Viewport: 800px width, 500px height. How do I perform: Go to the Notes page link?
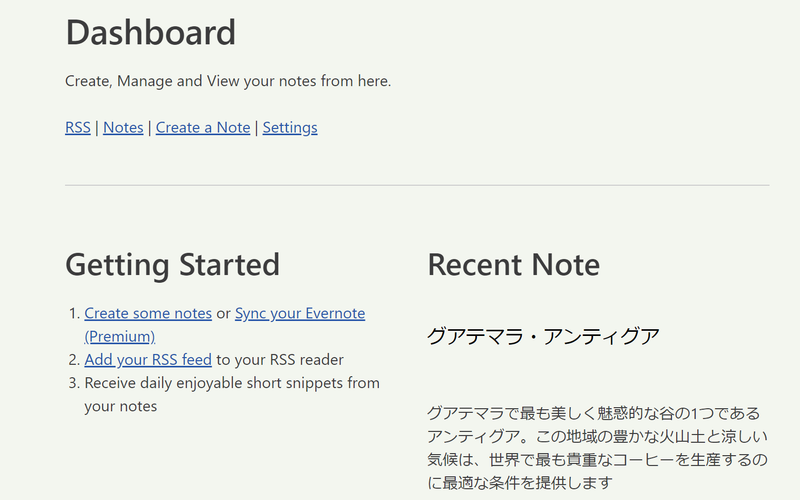pos(123,128)
